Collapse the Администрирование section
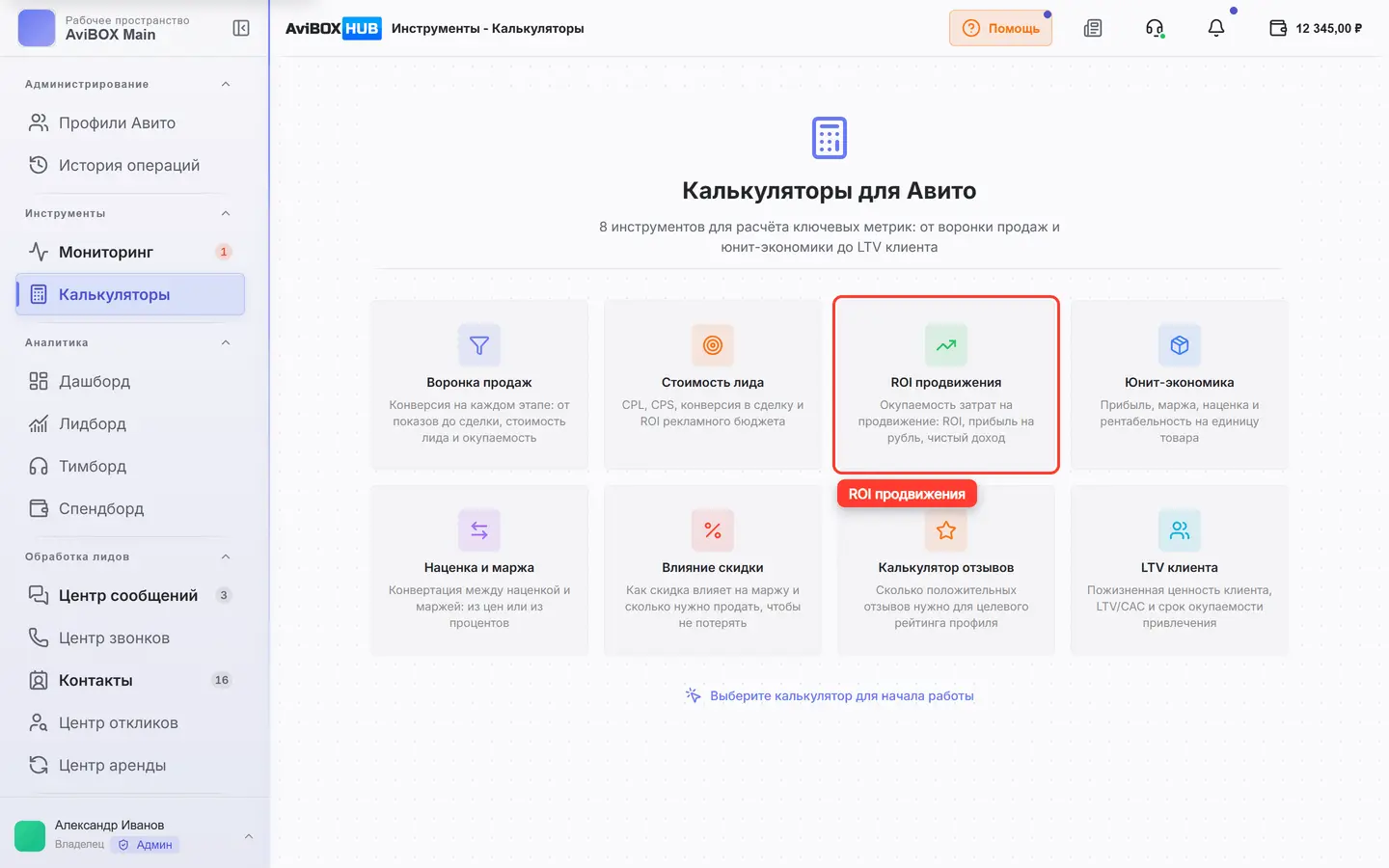Viewport: 1389px width, 868px height. [226, 84]
